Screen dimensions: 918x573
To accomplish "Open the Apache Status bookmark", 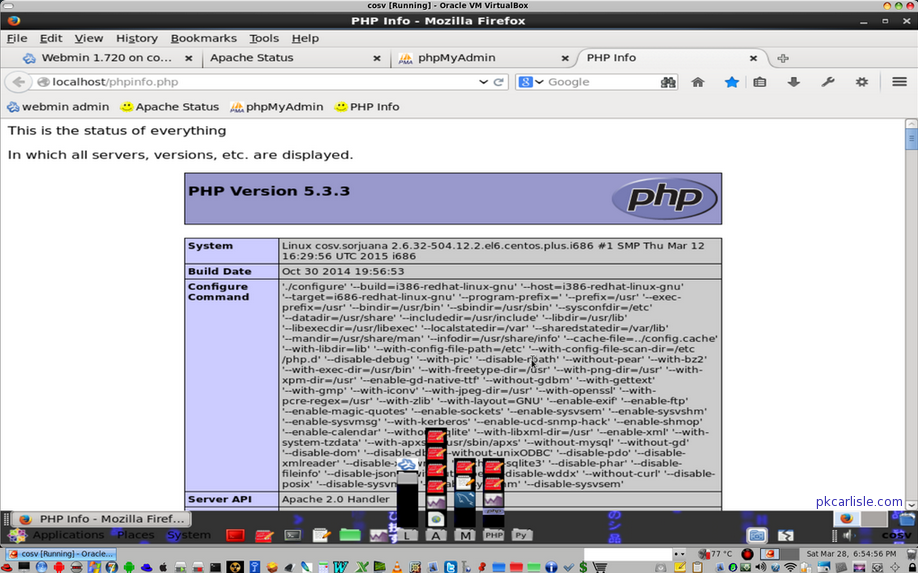I will coord(169,107).
